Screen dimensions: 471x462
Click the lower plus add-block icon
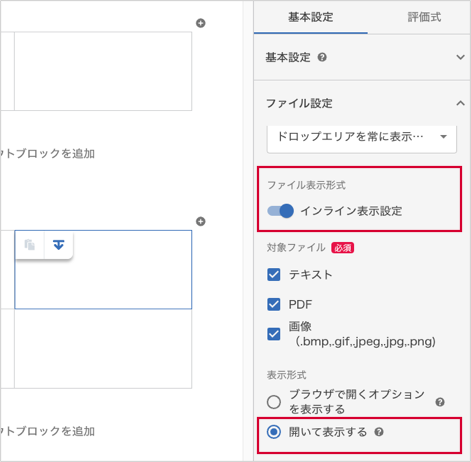200,222
